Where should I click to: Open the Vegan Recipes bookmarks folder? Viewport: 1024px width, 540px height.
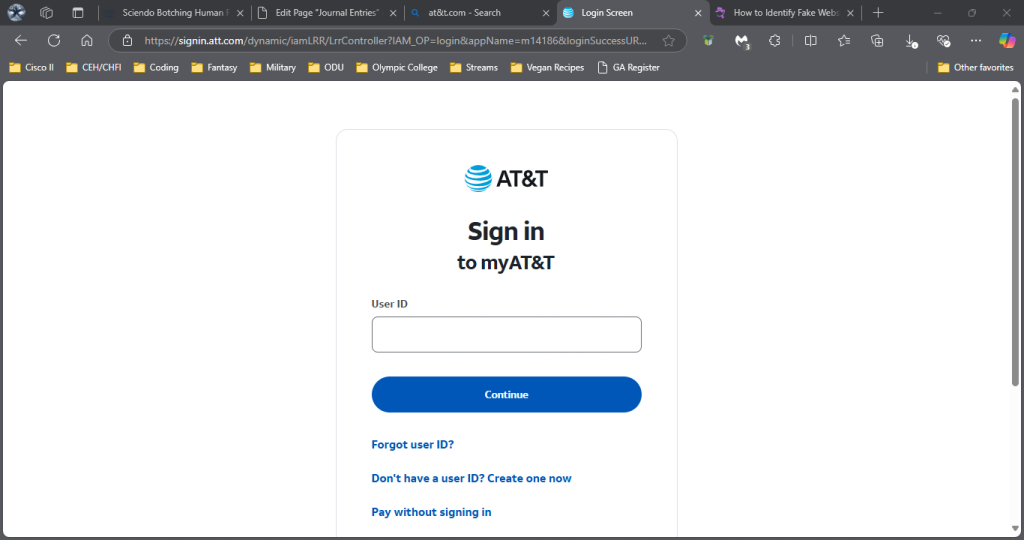547,67
